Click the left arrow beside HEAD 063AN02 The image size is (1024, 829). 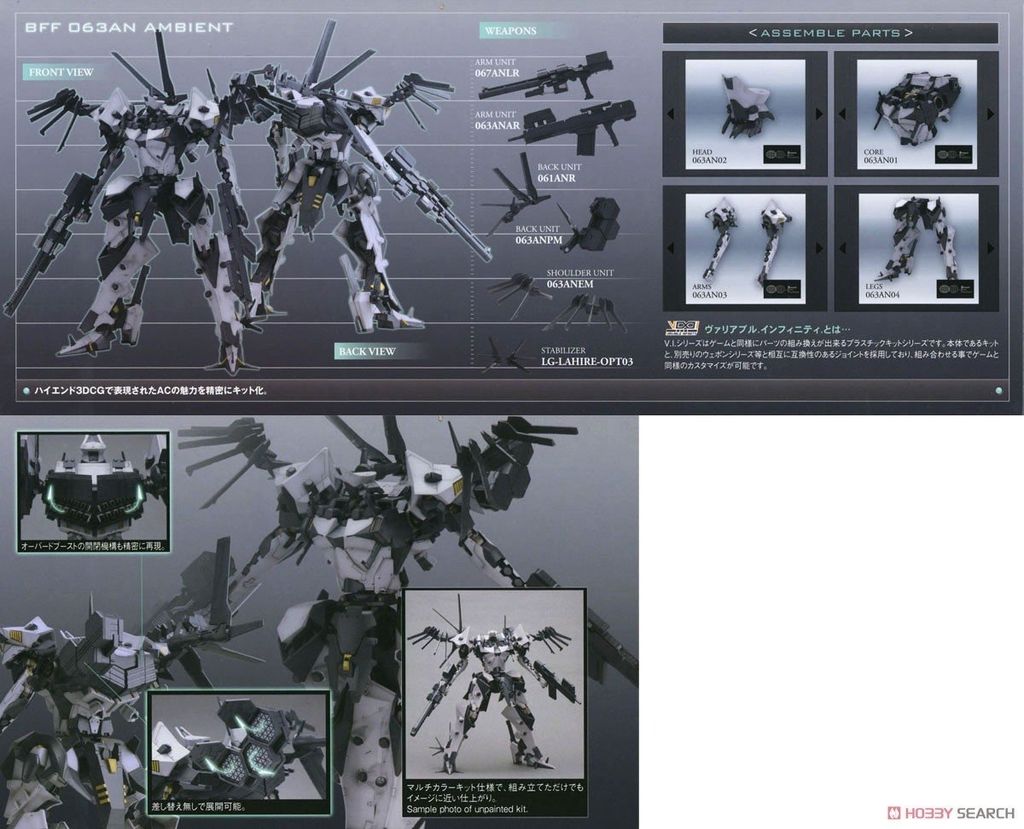click(x=670, y=114)
